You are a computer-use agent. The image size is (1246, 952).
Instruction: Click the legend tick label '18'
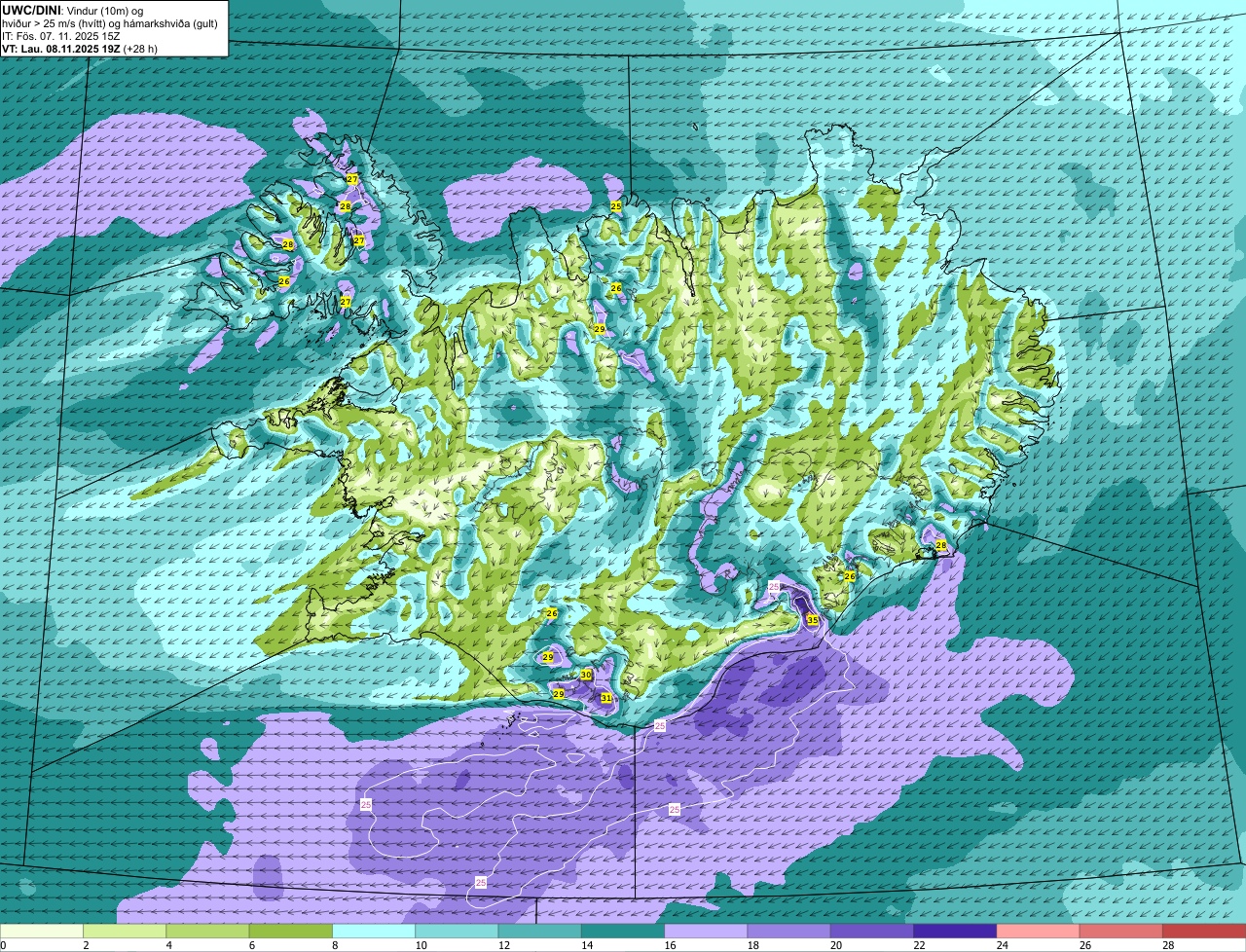[x=751, y=945]
